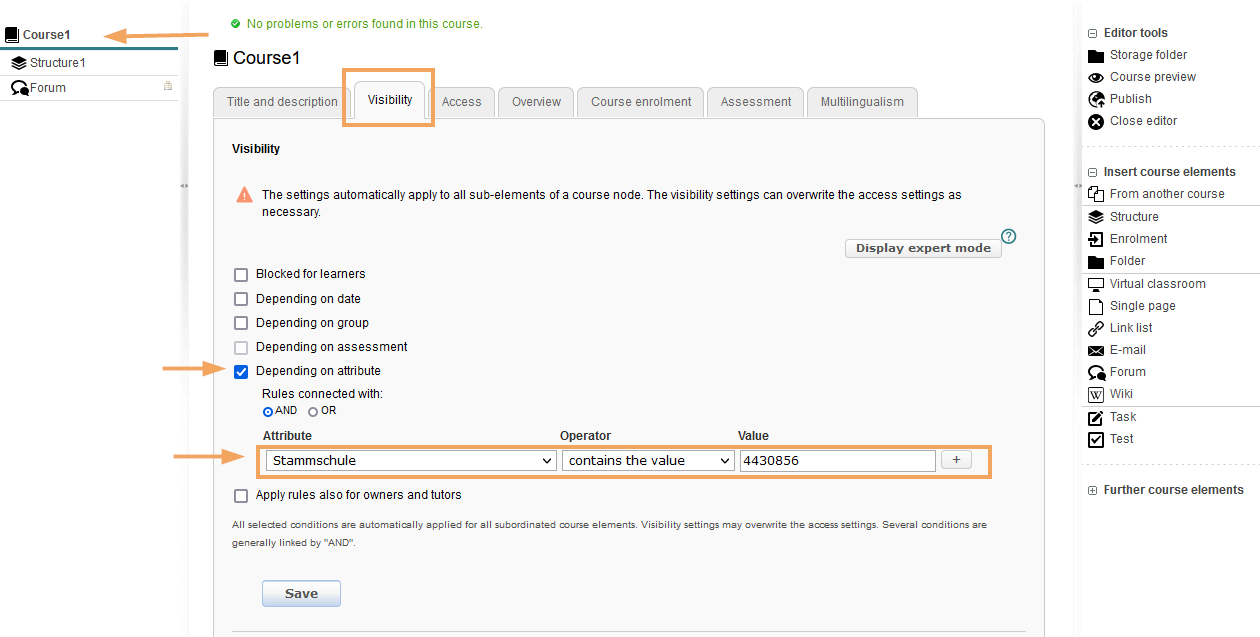Click the Save button
This screenshot has width=1260, height=637.
[301, 593]
